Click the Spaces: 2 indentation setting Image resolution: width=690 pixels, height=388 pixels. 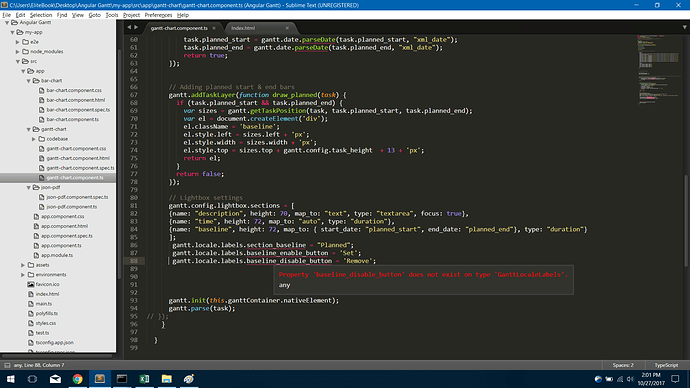coord(623,365)
